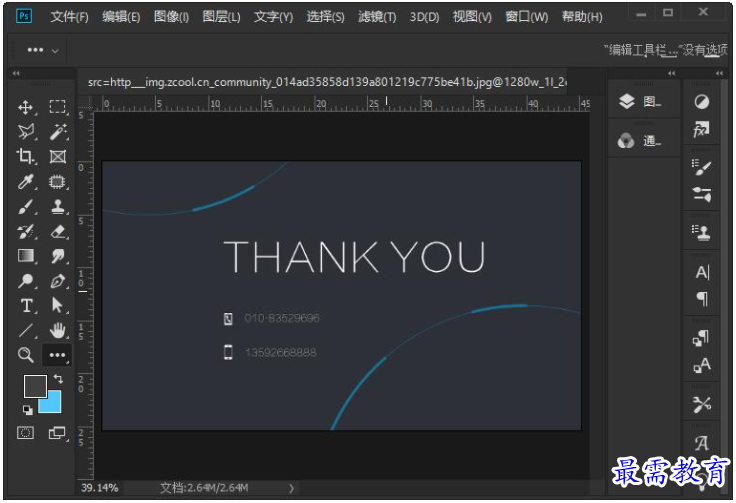Click the 39.14% zoom level field
Viewport: 736px width, 503px height.
pyautogui.click(x=100, y=488)
